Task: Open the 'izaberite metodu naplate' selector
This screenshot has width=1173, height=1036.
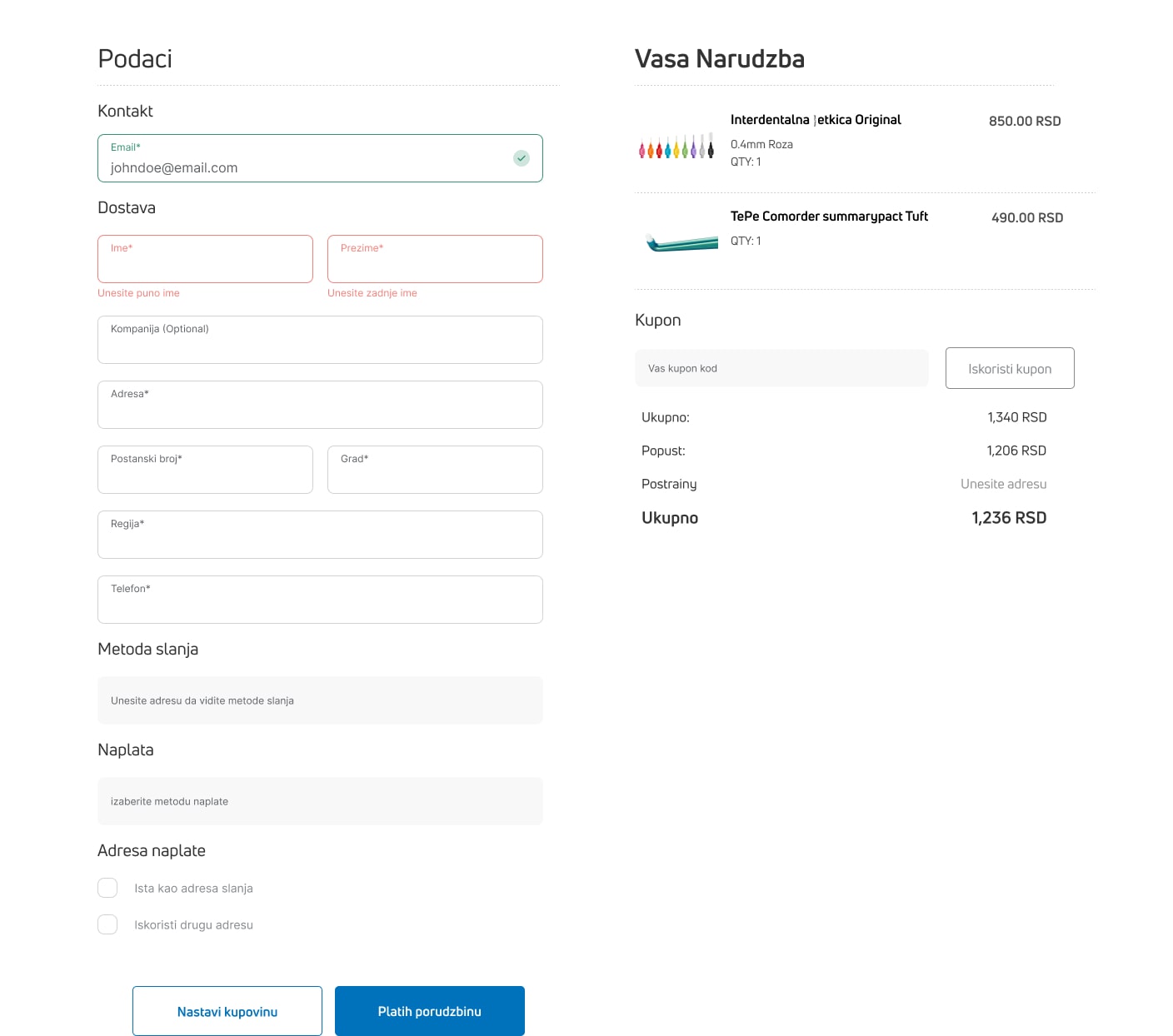Action: [320, 801]
